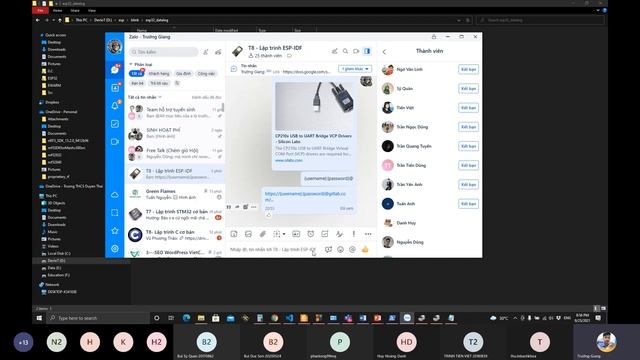Click the Windows Start button

point(39,318)
